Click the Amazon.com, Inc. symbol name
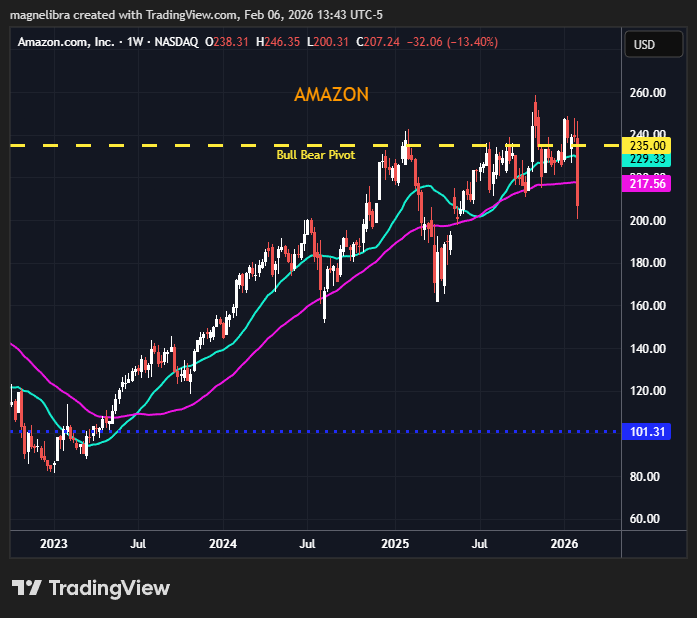 pos(66,42)
